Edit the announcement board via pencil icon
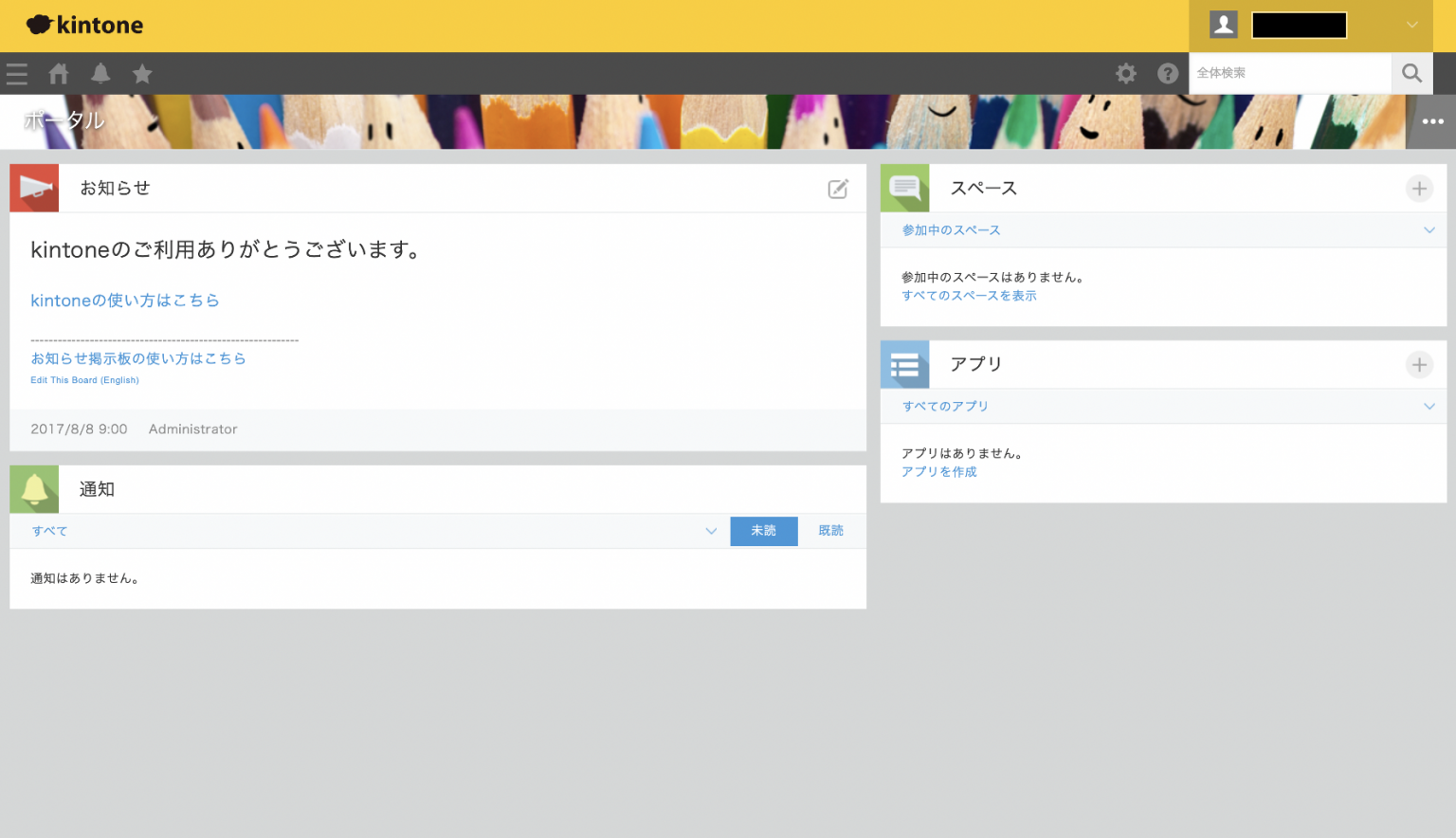This screenshot has height=838, width=1456. click(838, 189)
